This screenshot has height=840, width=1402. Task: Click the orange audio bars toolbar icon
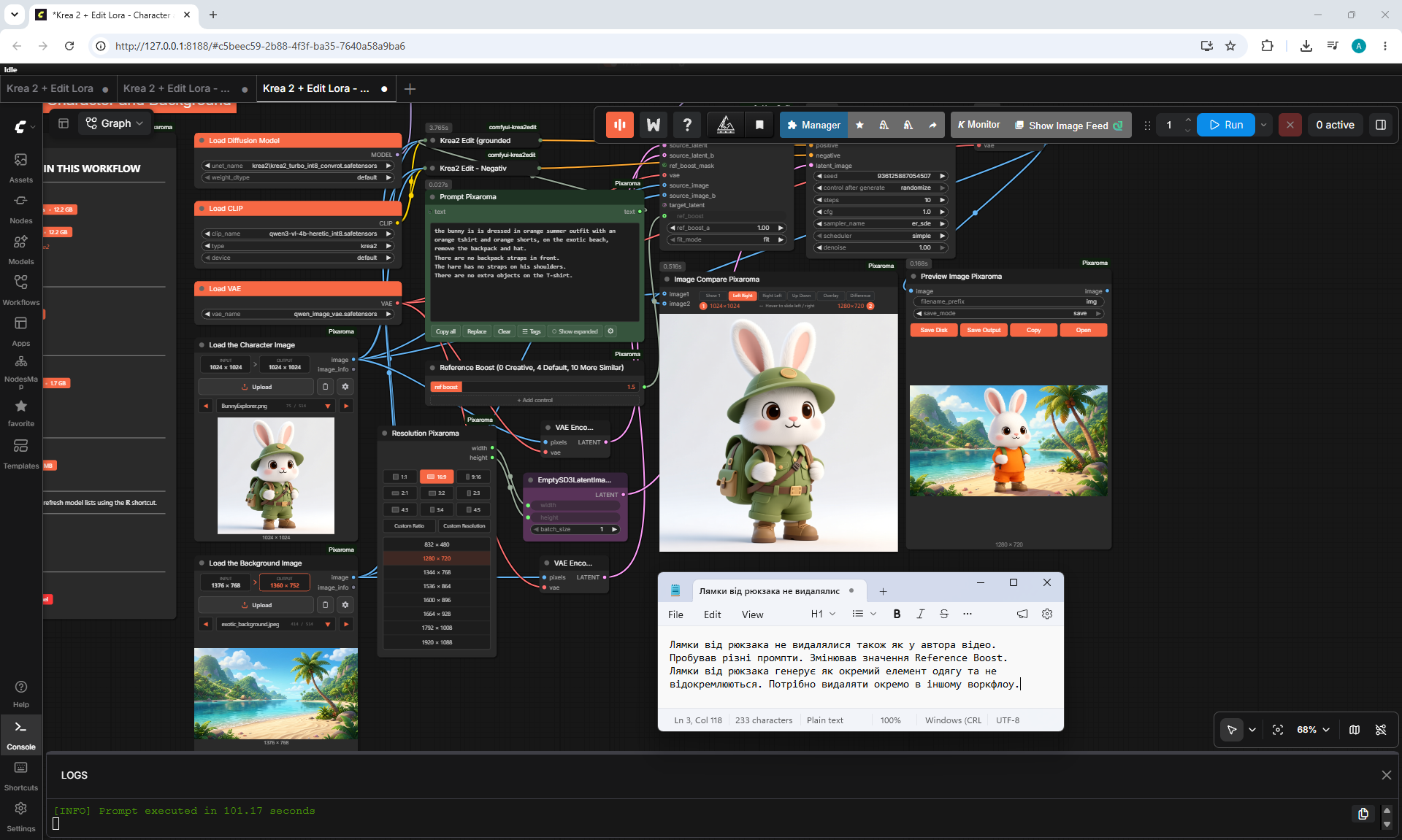click(x=620, y=125)
